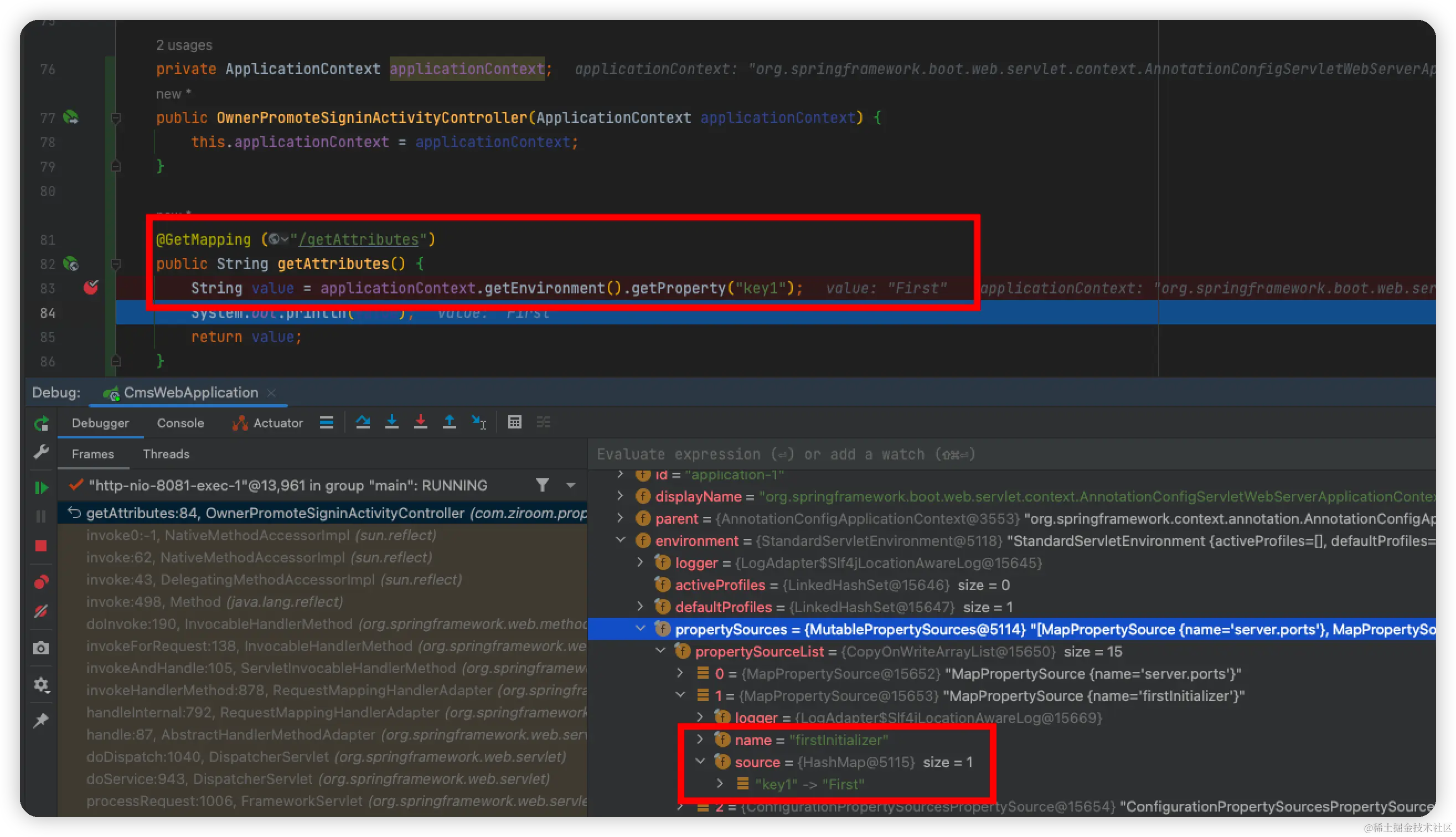Screen dimensions: 1456x837
Task: Select the invoke0 NativeMethodAccessorImpl stack frame
Action: pos(261,535)
